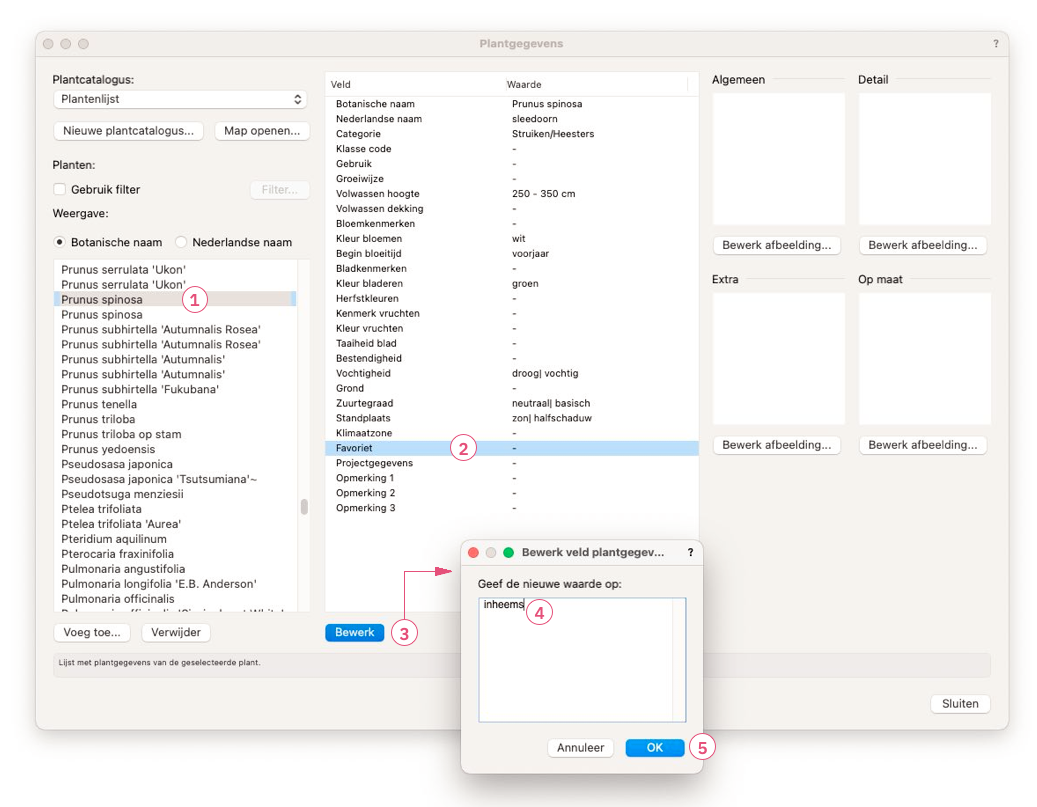Select the Standplaats field row

(x=512, y=418)
